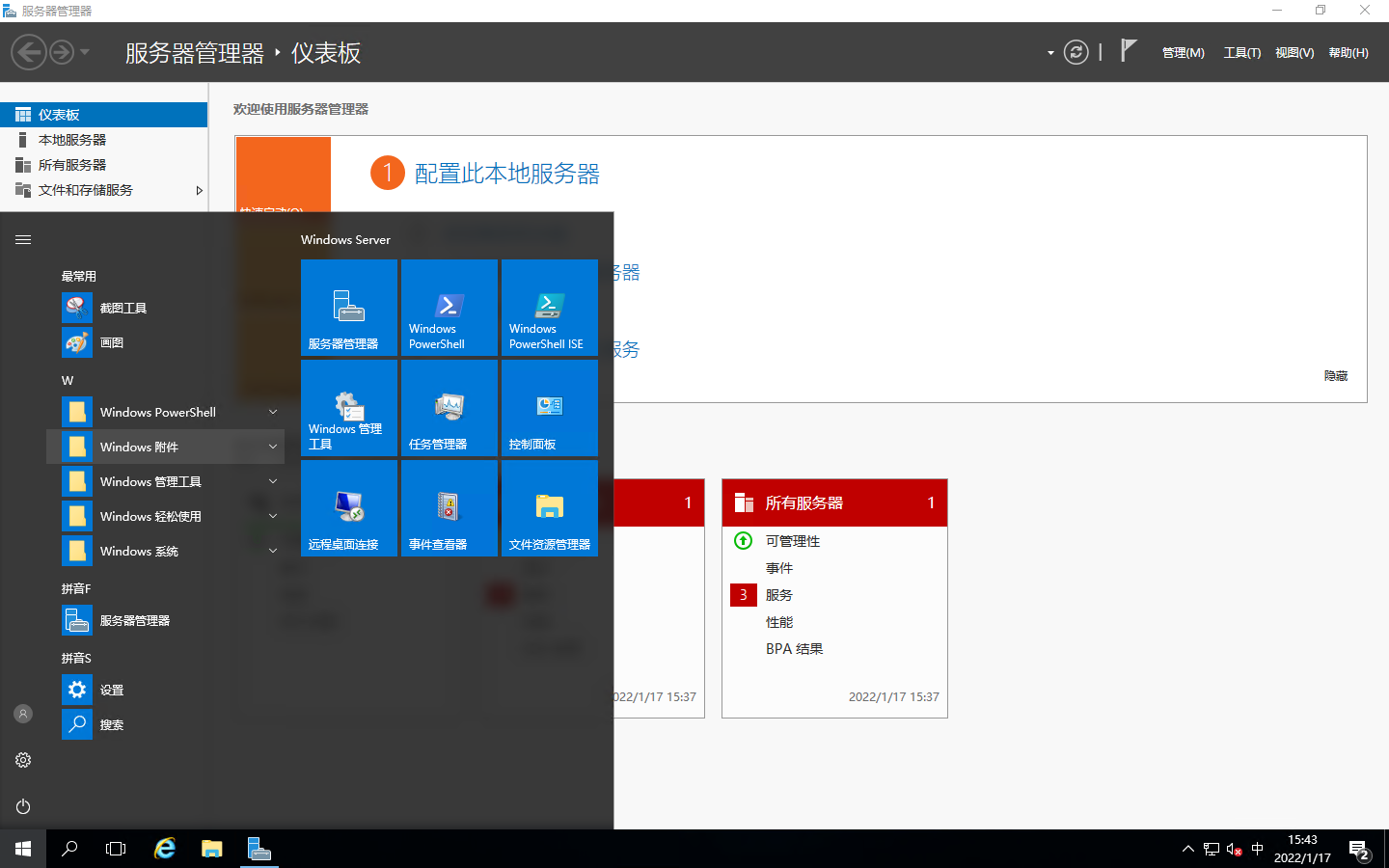Open the 所有服务器 tile header
The height and width of the screenshot is (868, 1389).
[834, 502]
